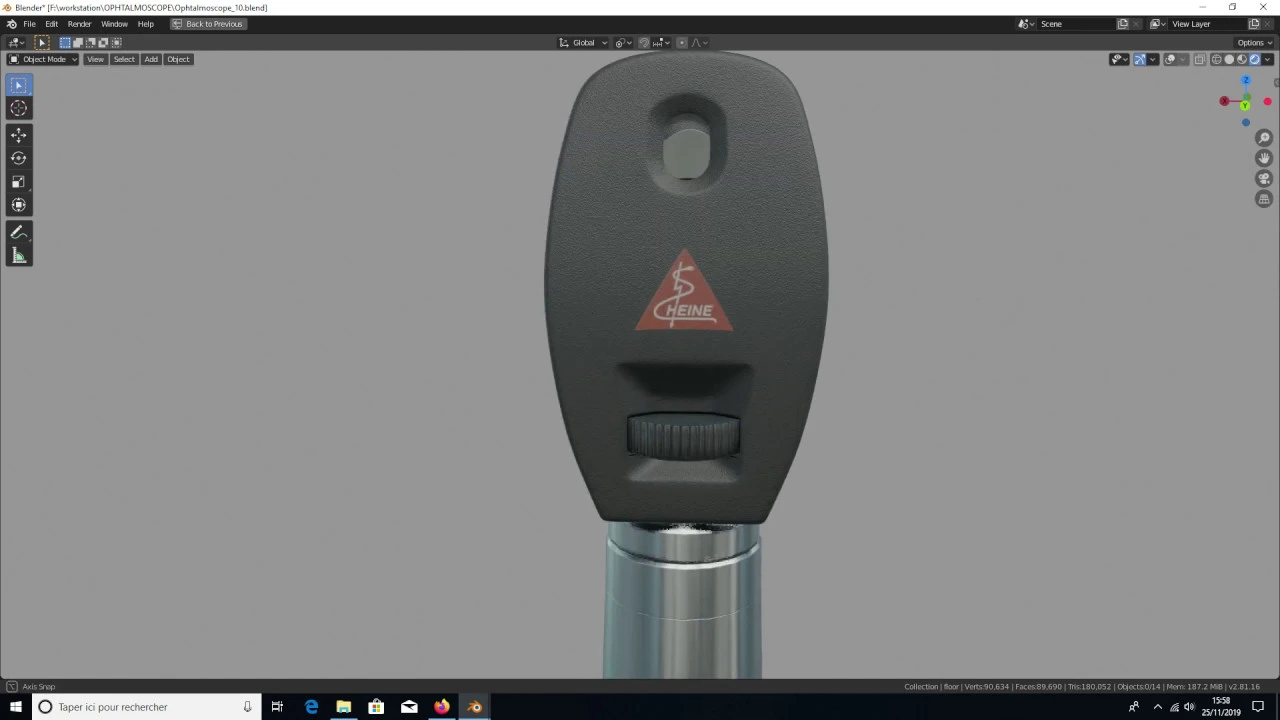Click the pan view hand gizmo
1280x720 pixels.
pyautogui.click(x=1264, y=158)
